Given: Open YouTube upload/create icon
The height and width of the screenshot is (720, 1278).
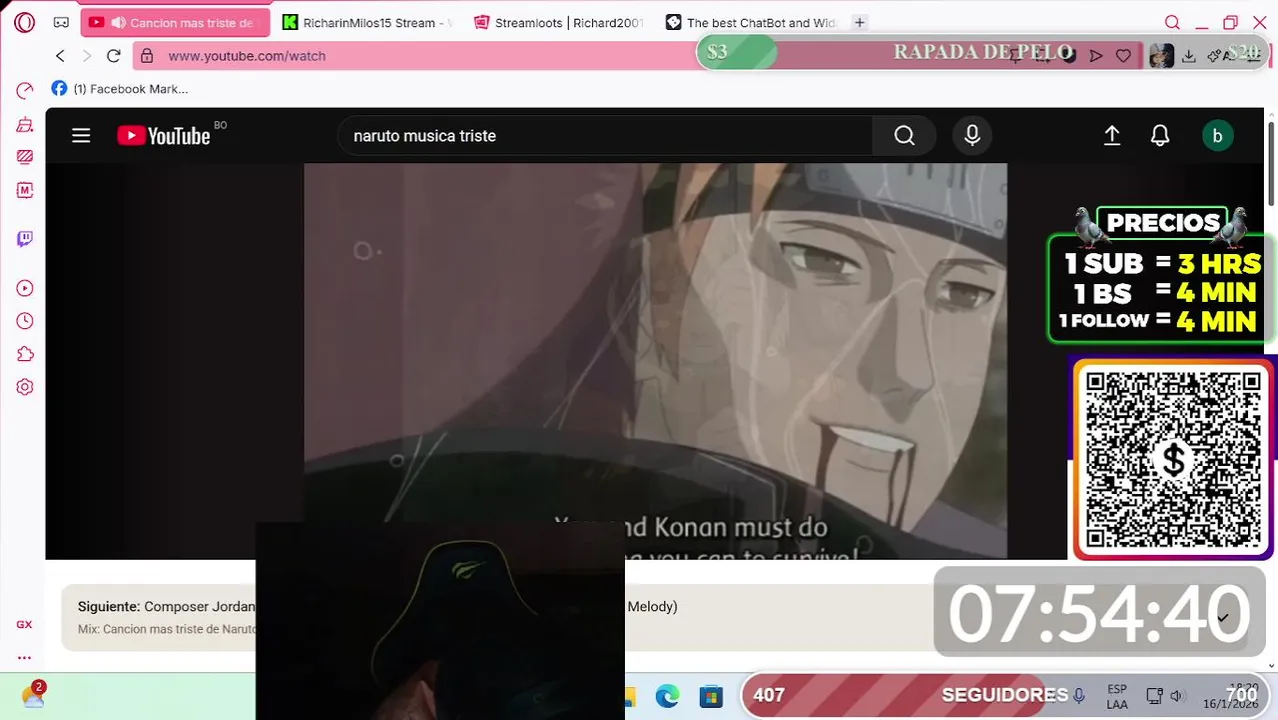Looking at the screenshot, I should 1112,136.
